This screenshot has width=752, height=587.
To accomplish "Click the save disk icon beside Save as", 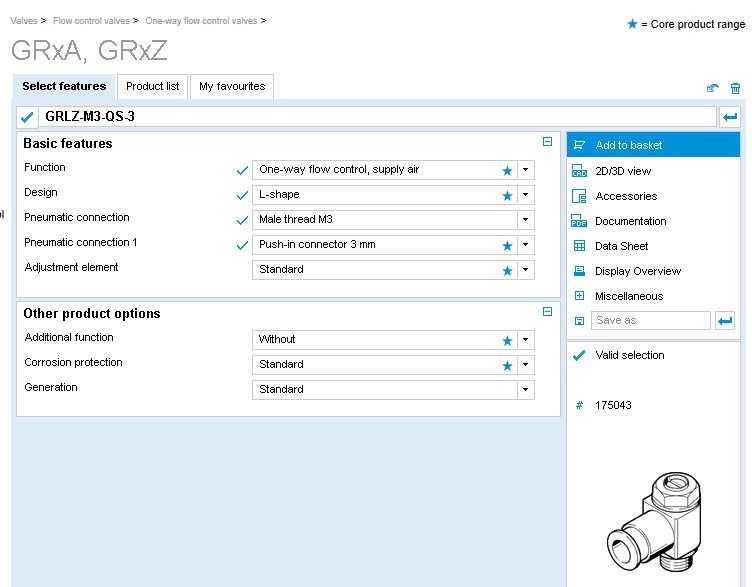I will click(579, 321).
